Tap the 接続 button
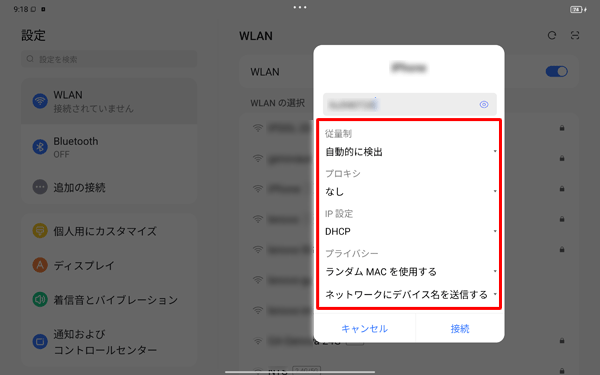 (x=460, y=329)
